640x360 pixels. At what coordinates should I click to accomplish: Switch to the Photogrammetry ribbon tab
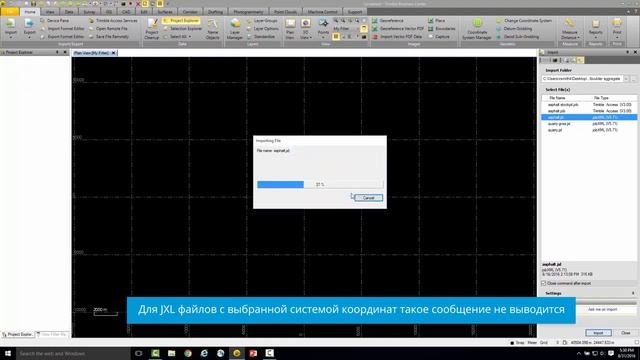click(x=248, y=12)
